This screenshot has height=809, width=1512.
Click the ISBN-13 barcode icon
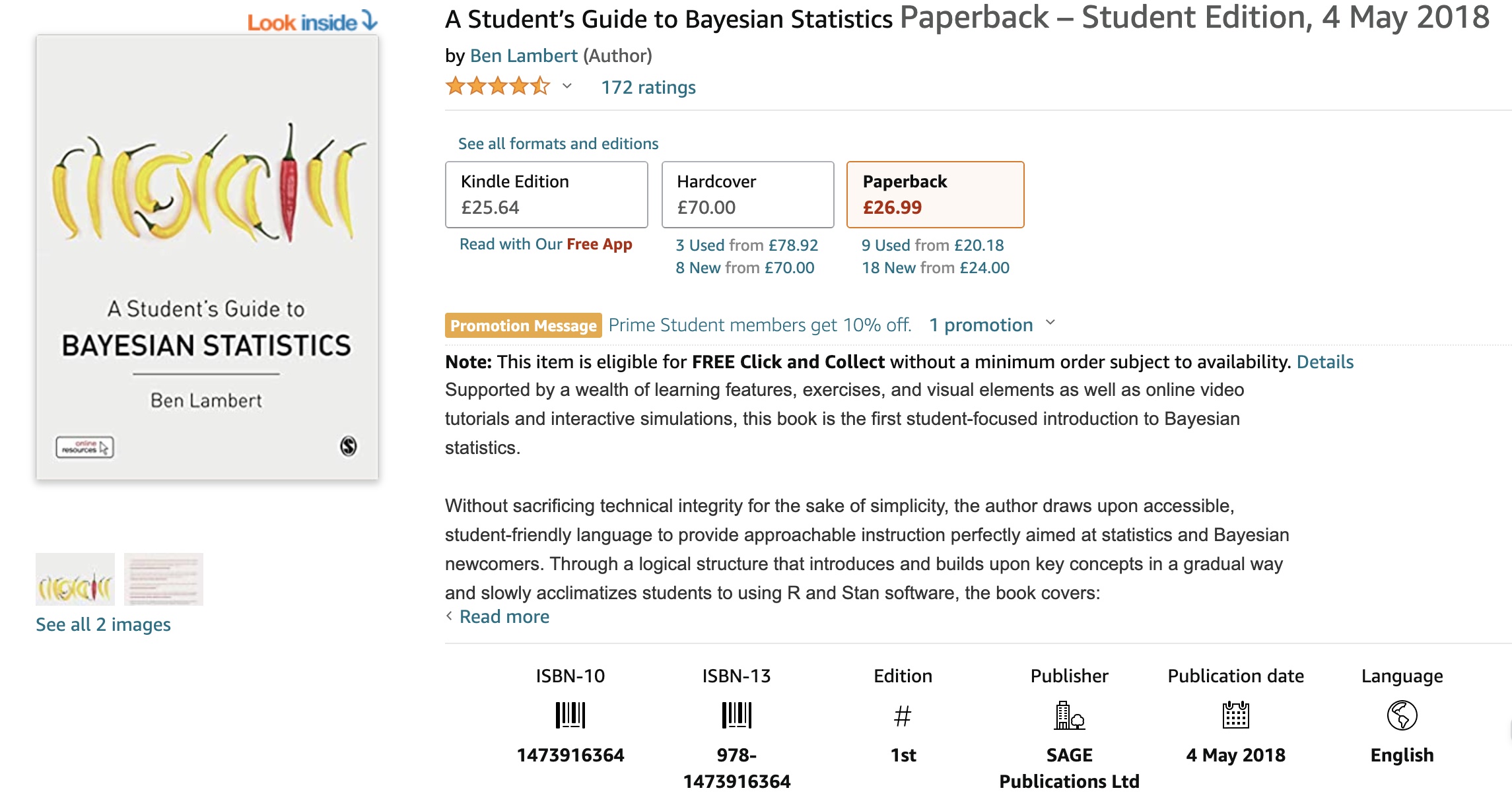point(737,715)
